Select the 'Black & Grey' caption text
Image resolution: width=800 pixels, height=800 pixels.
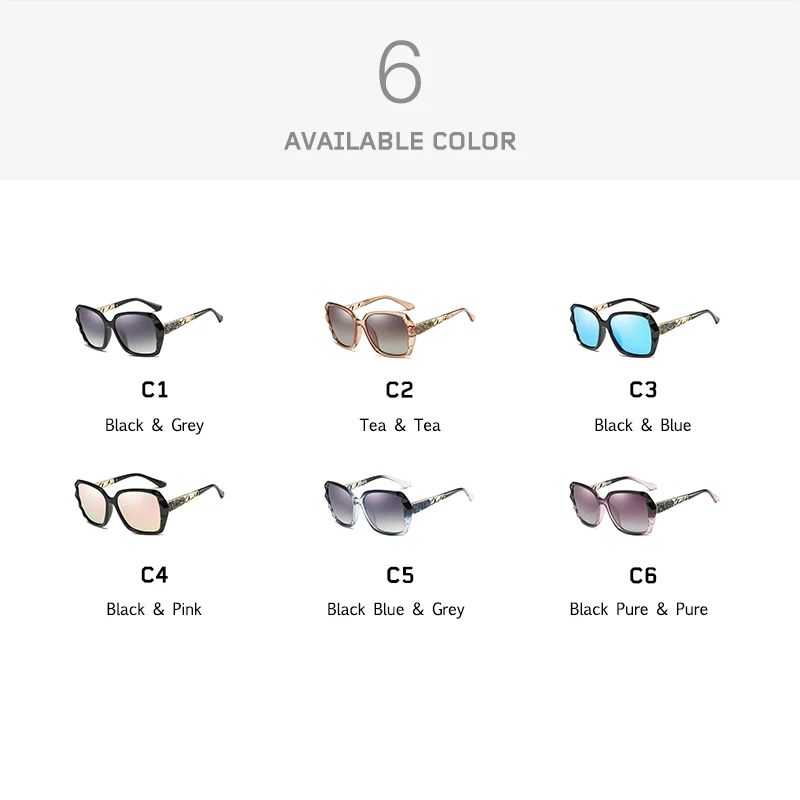pos(154,425)
